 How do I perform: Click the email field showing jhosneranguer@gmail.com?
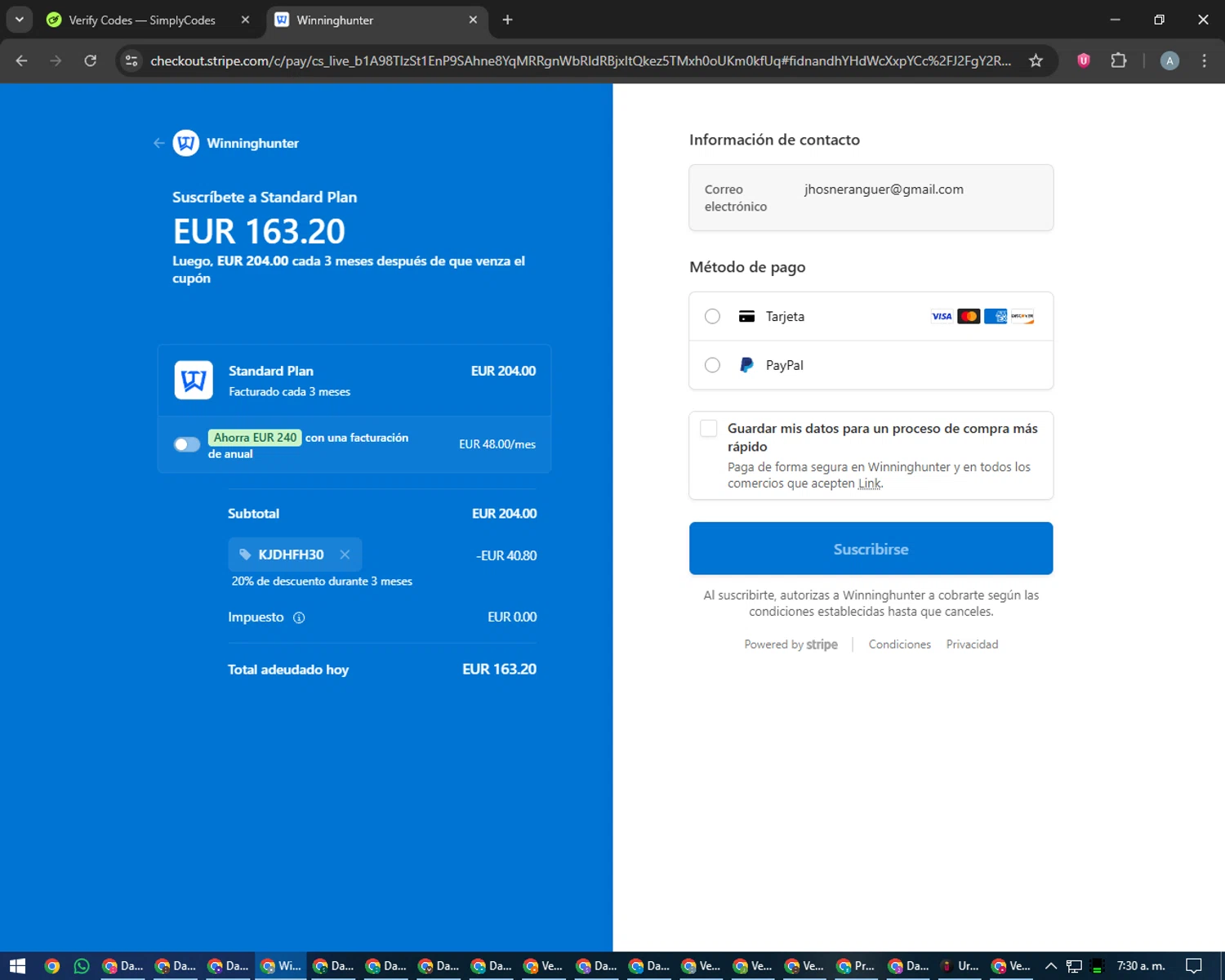coord(871,198)
